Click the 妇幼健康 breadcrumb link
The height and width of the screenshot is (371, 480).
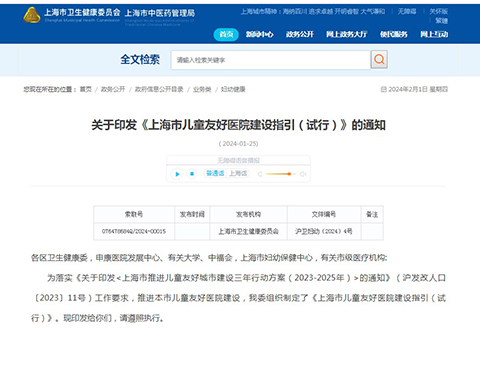233,89
